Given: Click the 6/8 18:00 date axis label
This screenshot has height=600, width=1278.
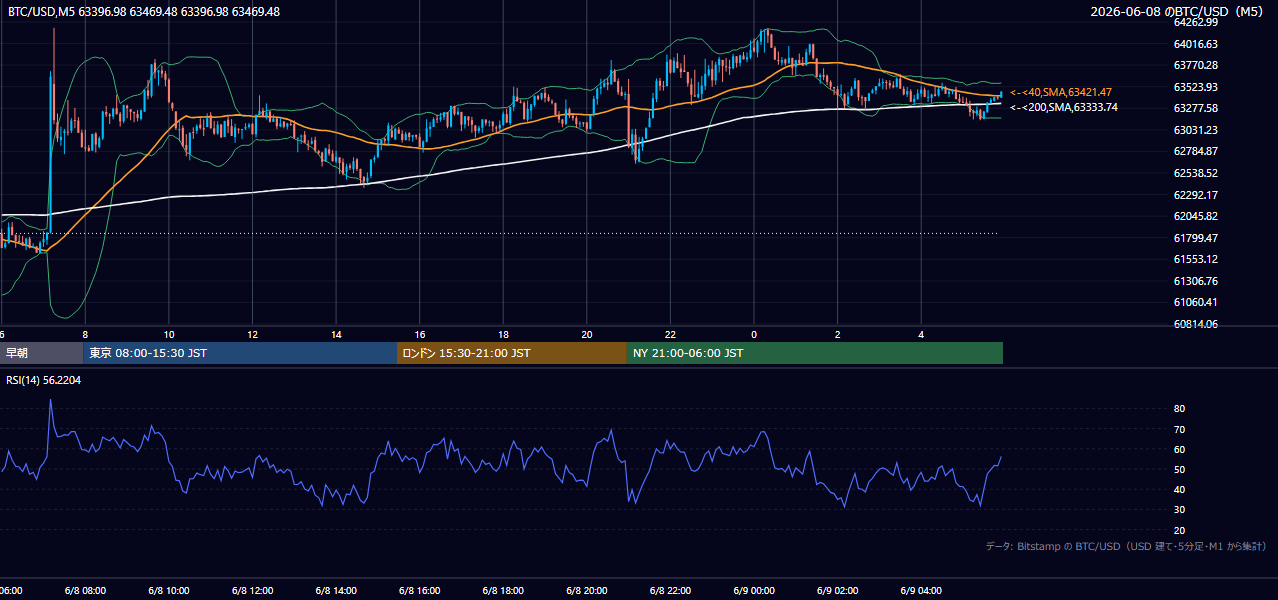Looking at the screenshot, I should pyautogui.click(x=504, y=591).
